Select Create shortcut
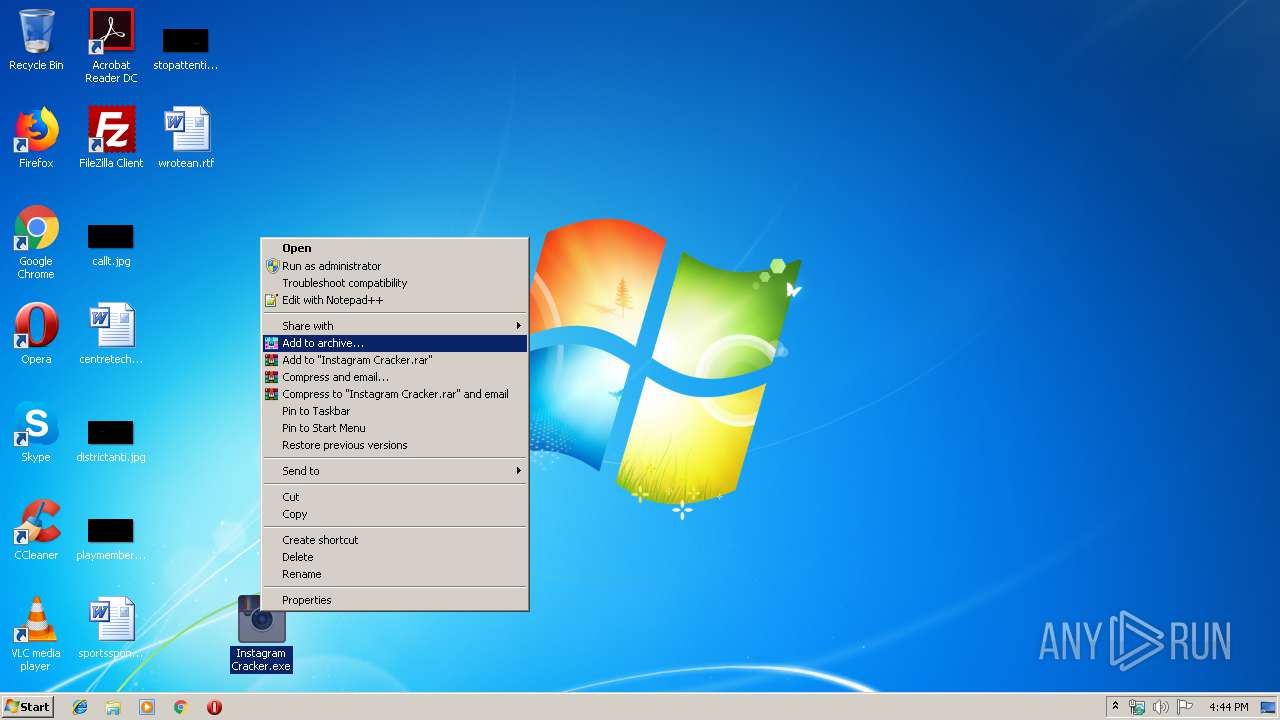Screen dimensions: 1280x720 395,540
